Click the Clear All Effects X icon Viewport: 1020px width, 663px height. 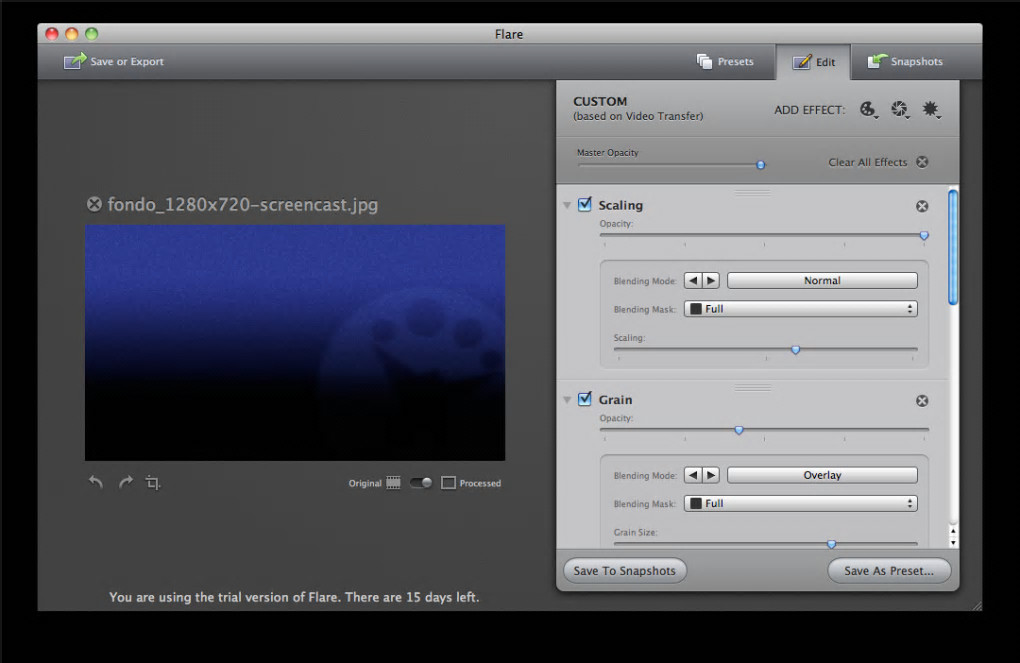click(922, 162)
